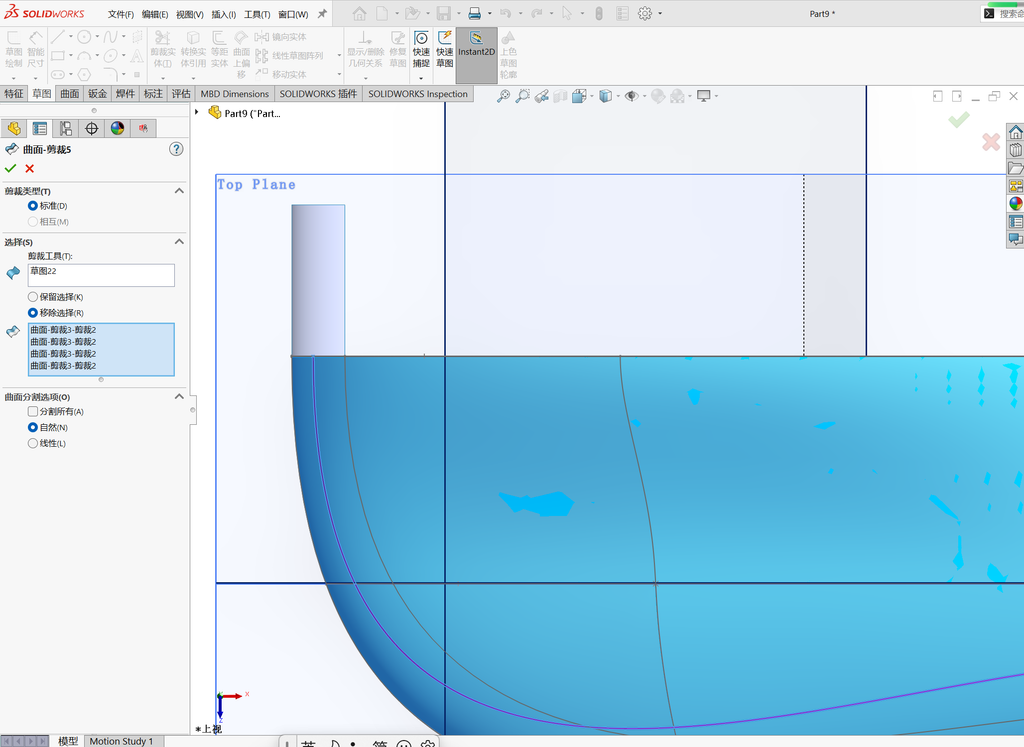Open the 工具(T) menu

pyautogui.click(x=257, y=14)
